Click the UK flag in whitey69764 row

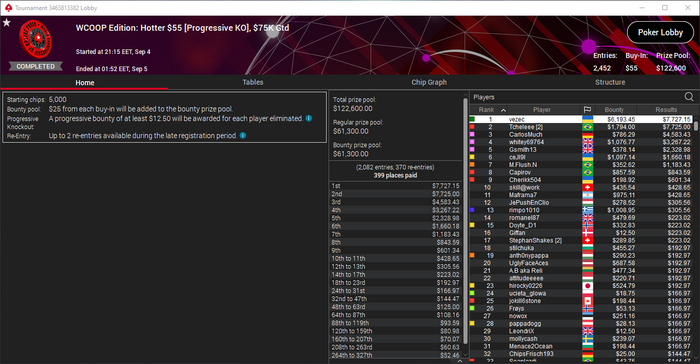coord(588,142)
